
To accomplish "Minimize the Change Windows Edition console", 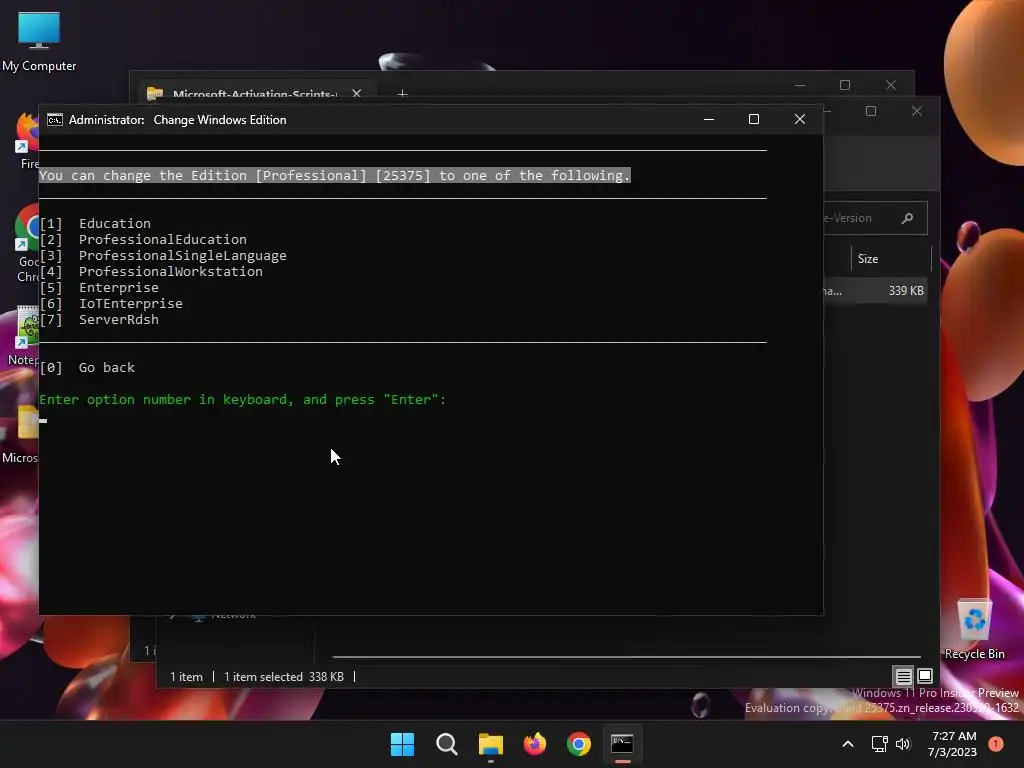I will tap(709, 120).
